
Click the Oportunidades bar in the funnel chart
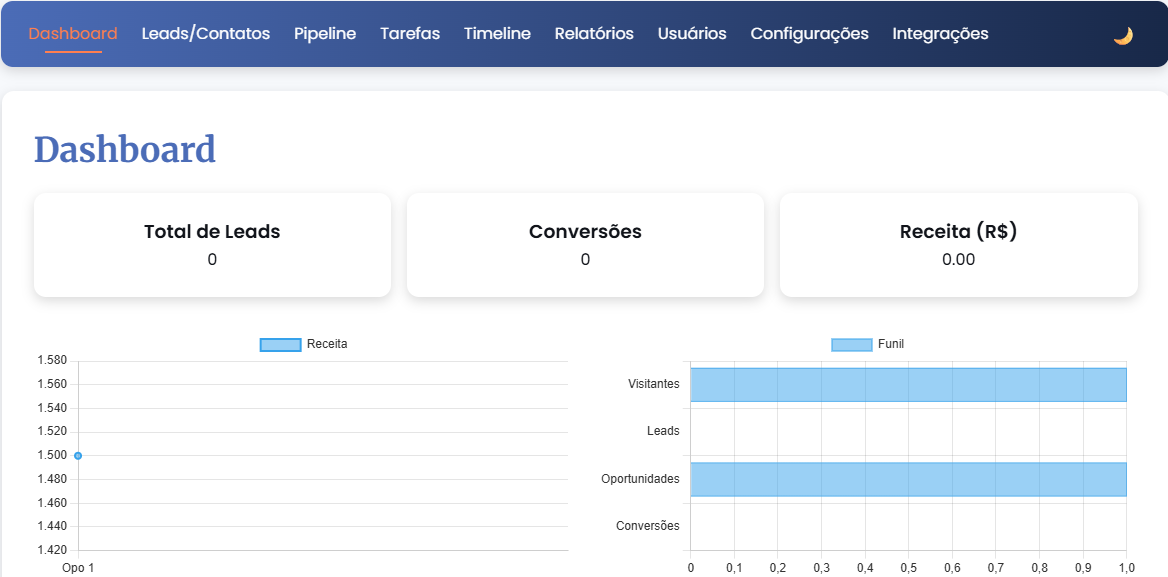tap(908, 479)
